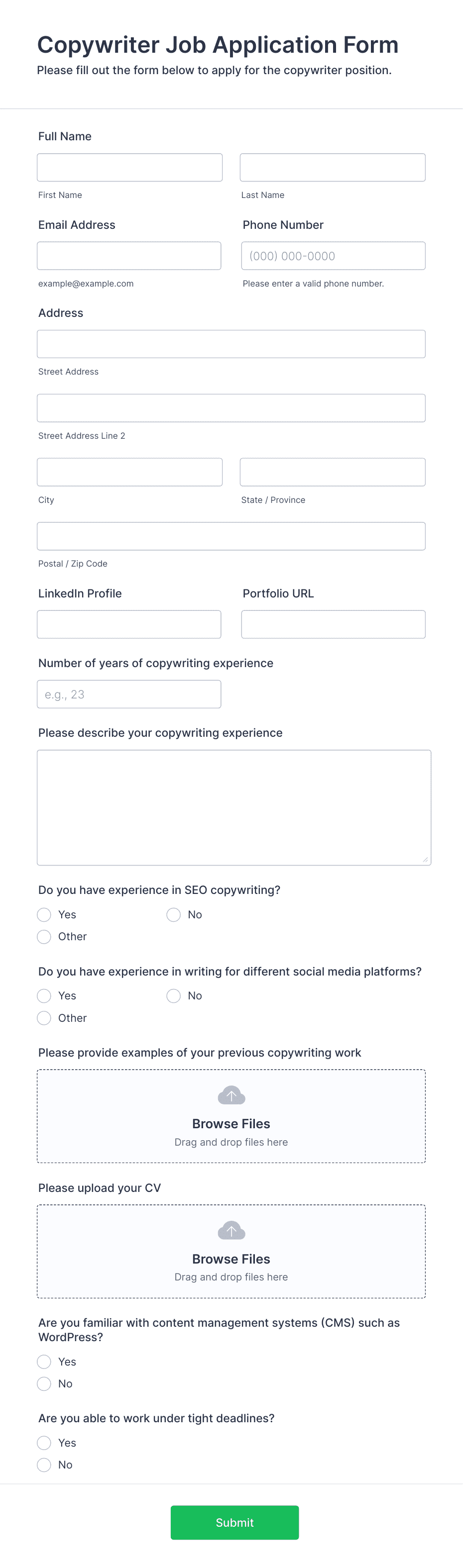Select No for SEO copywriting experience

coord(173,914)
